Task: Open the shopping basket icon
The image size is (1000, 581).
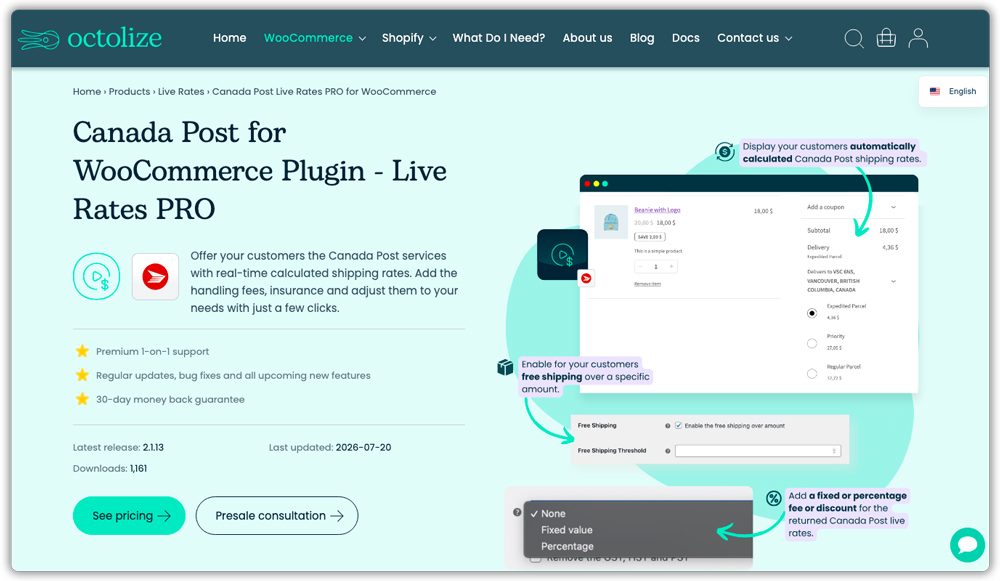Action: click(x=886, y=38)
